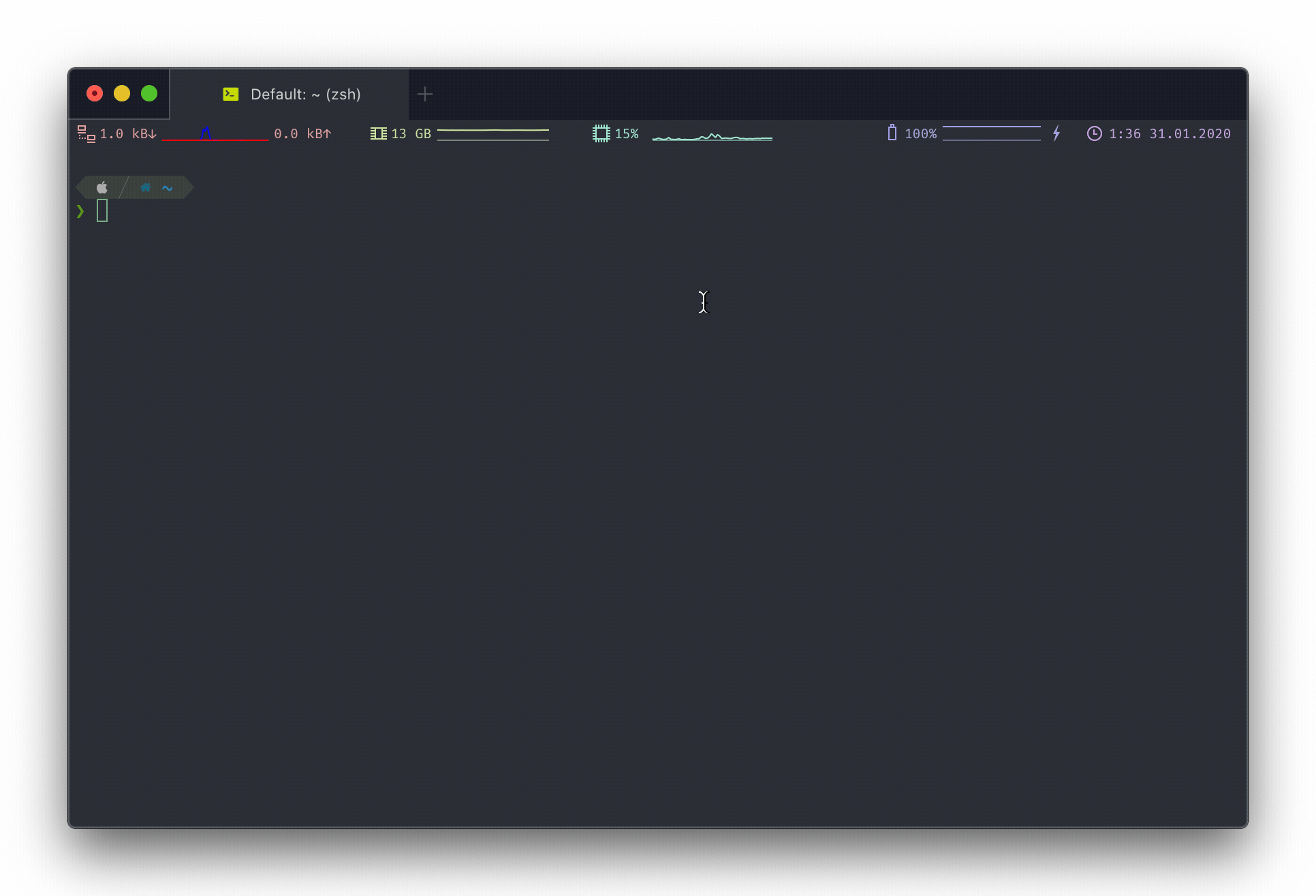Click the memory chip icon beside 13 GB

[x=378, y=133]
